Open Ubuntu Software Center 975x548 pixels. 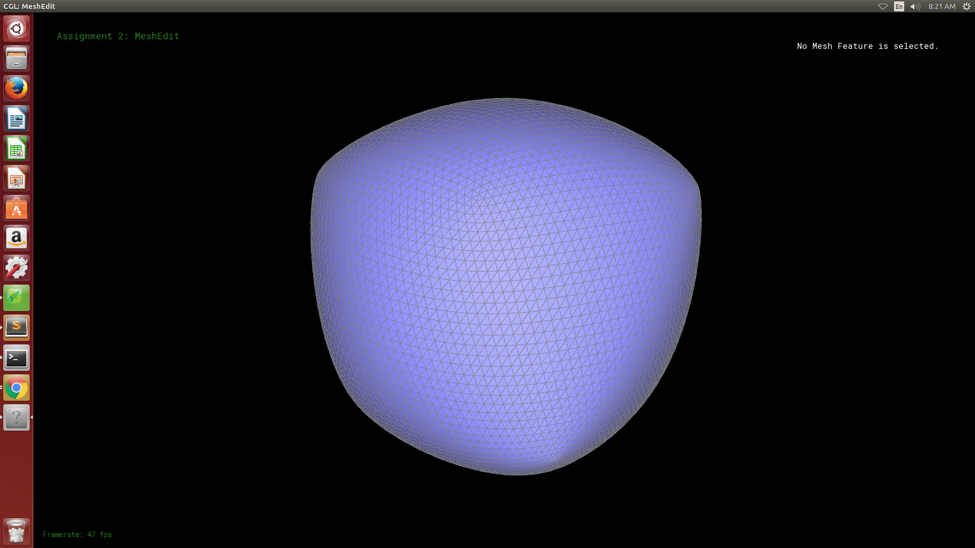point(16,208)
